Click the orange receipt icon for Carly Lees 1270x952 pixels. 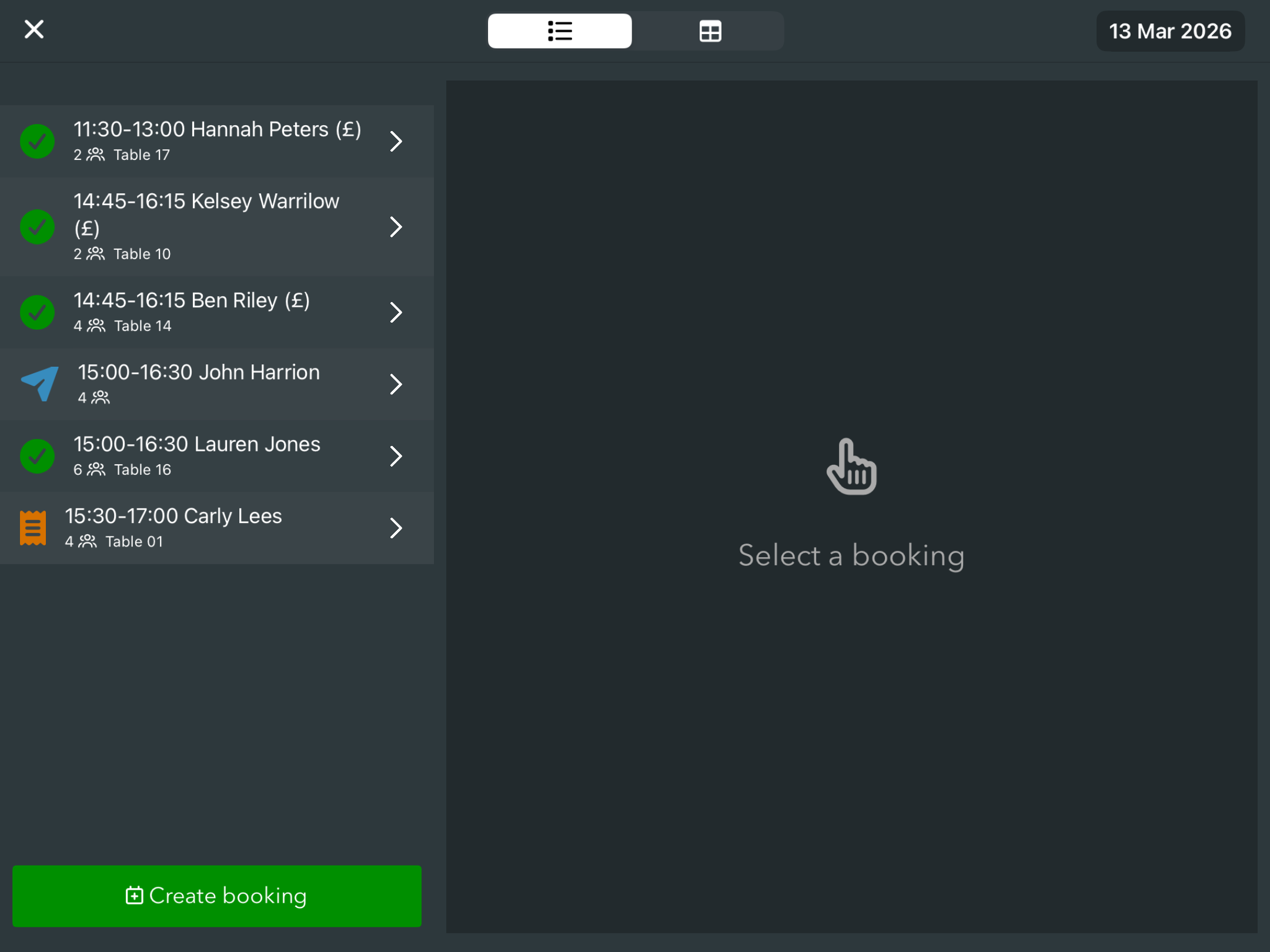(x=33, y=528)
